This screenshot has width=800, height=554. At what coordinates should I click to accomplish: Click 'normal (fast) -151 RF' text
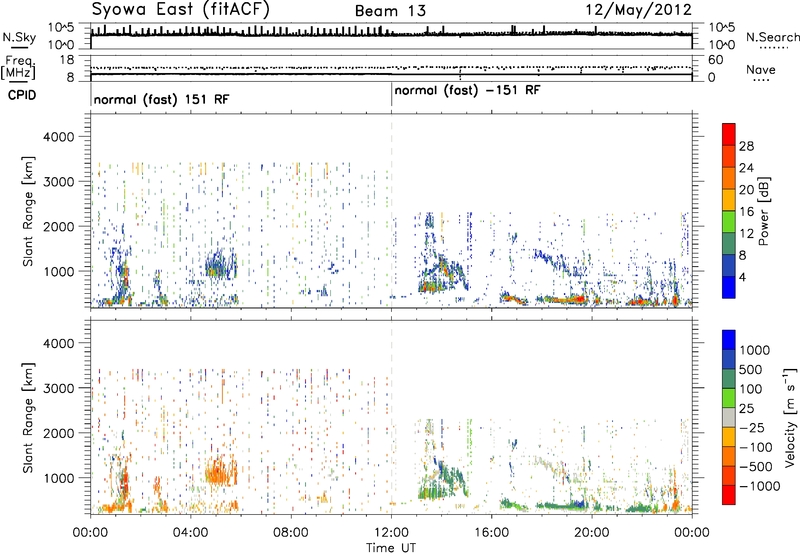pyautogui.click(x=467, y=90)
